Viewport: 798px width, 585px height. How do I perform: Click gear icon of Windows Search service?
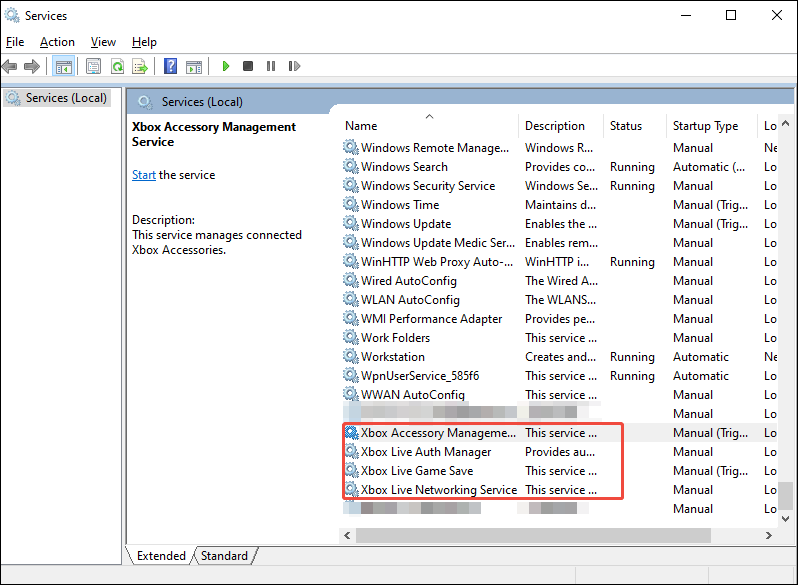pos(351,166)
